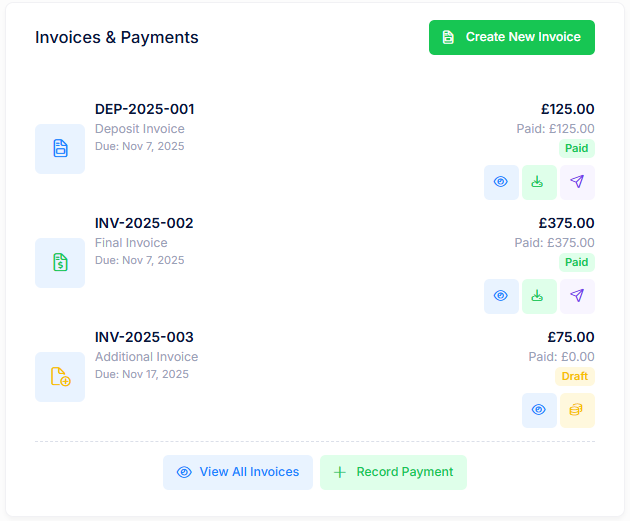Screen dimensions: 630x521
Task: Send invoice INV-2025-002 with paper plane icon
Action: coord(577,296)
